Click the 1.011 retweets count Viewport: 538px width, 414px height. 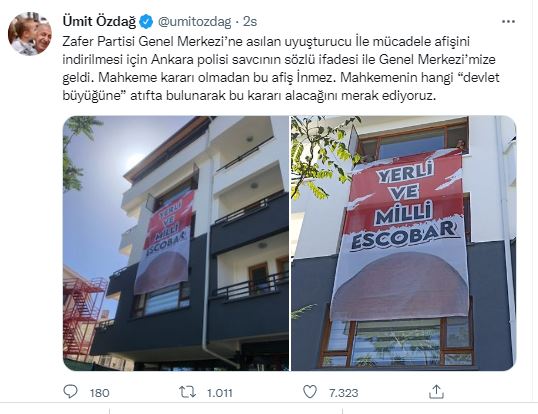point(220,393)
